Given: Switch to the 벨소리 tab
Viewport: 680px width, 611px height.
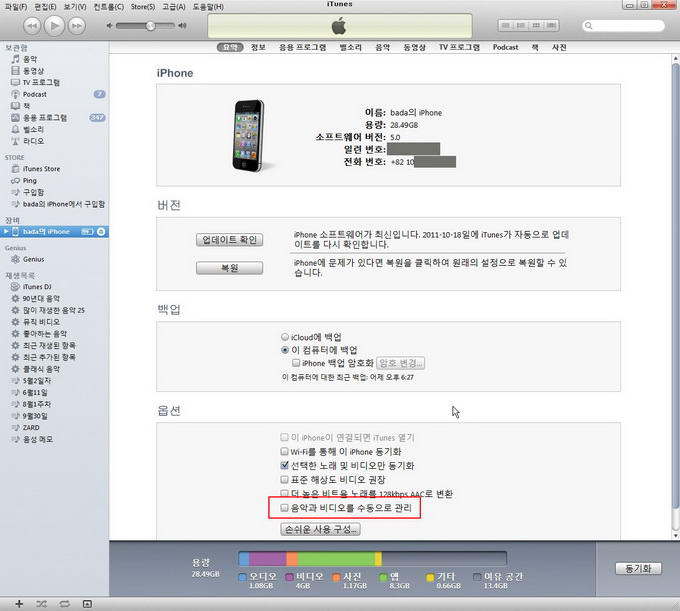Looking at the screenshot, I should point(350,47).
